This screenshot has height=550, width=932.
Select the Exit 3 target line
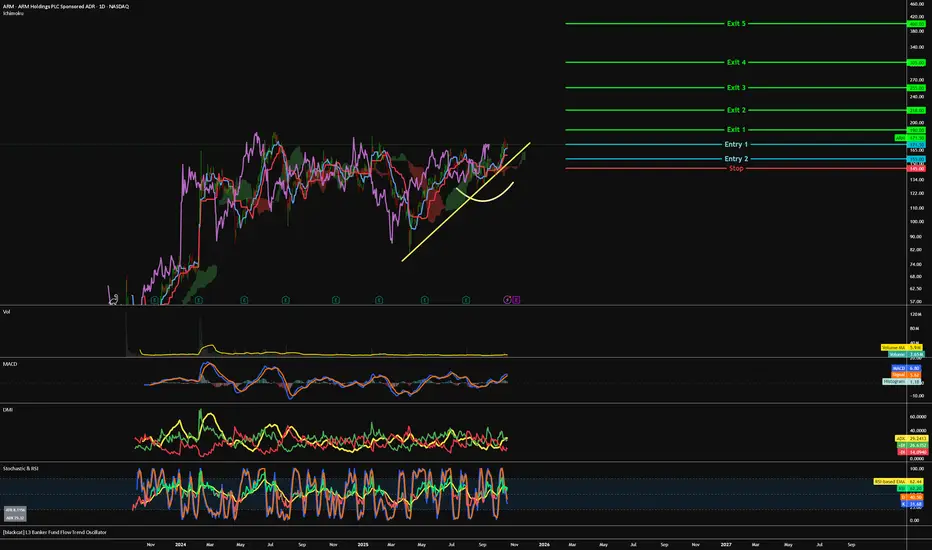(736, 88)
